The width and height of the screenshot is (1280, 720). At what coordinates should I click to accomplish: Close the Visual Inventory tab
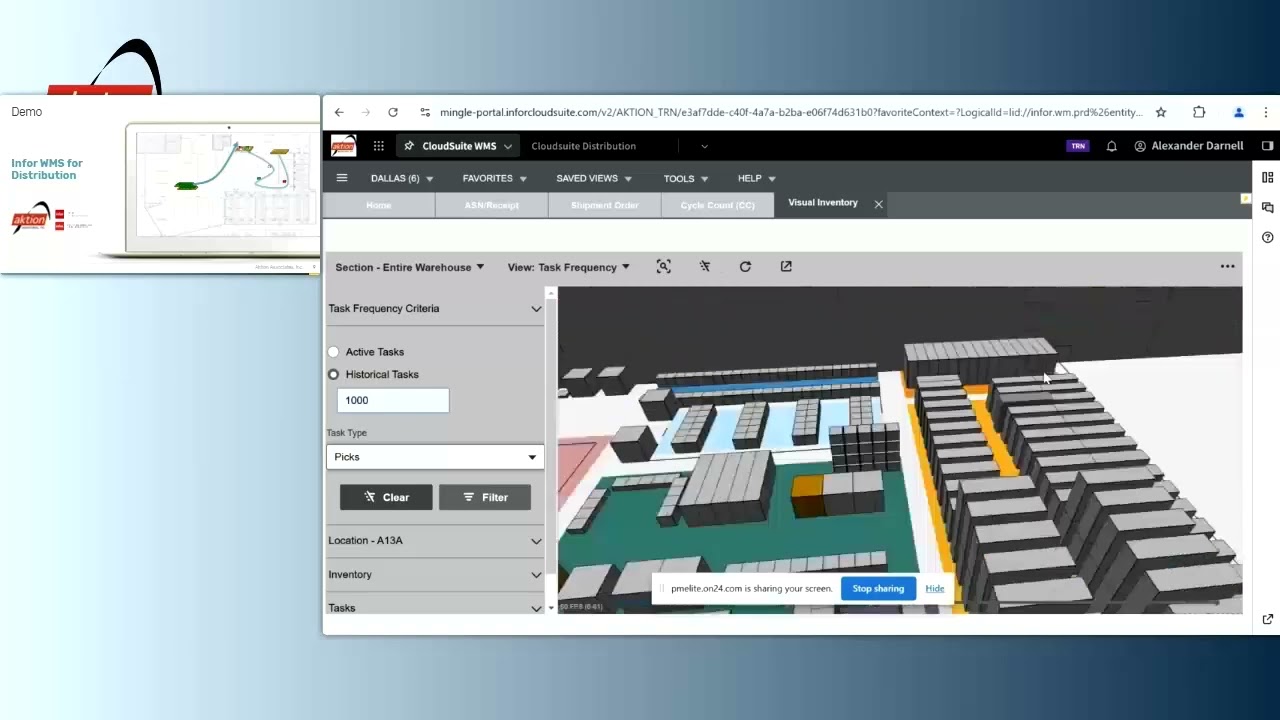(x=878, y=204)
